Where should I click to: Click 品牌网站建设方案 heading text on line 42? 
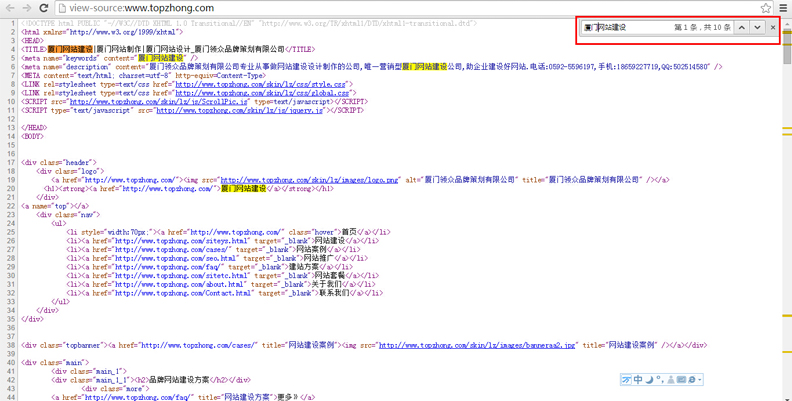click(179, 380)
